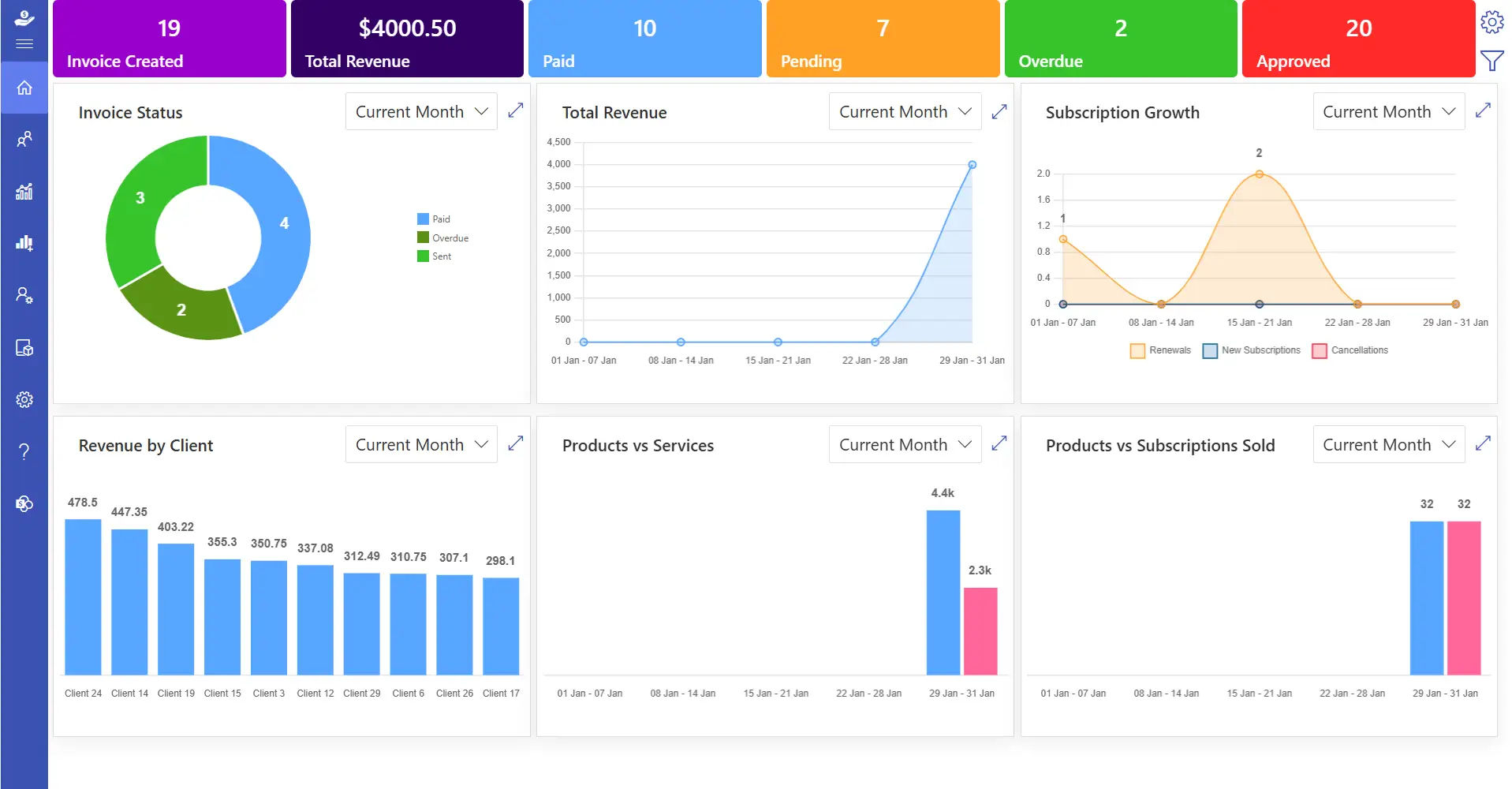Screen dimensions: 1512x789
Task: Click the Pending summary card
Action: 883,38
